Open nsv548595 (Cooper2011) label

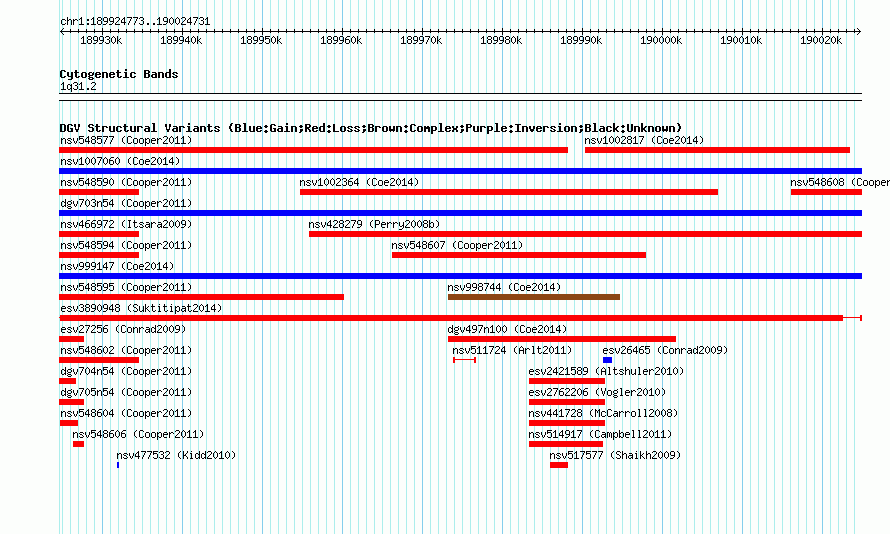pos(126,287)
